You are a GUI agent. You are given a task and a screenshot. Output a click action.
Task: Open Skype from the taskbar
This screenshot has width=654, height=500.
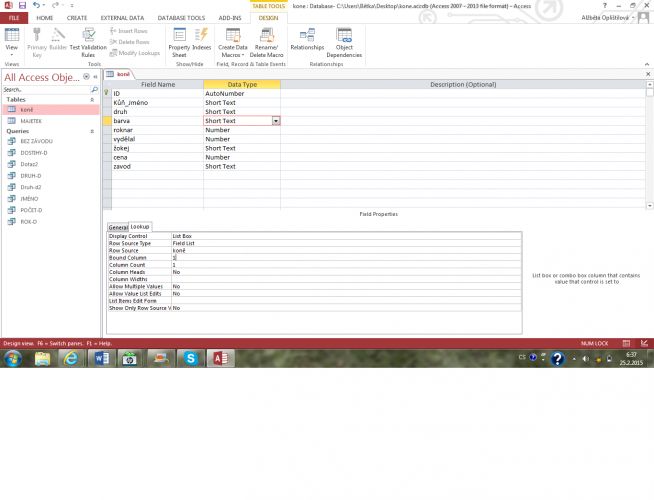[x=191, y=358]
